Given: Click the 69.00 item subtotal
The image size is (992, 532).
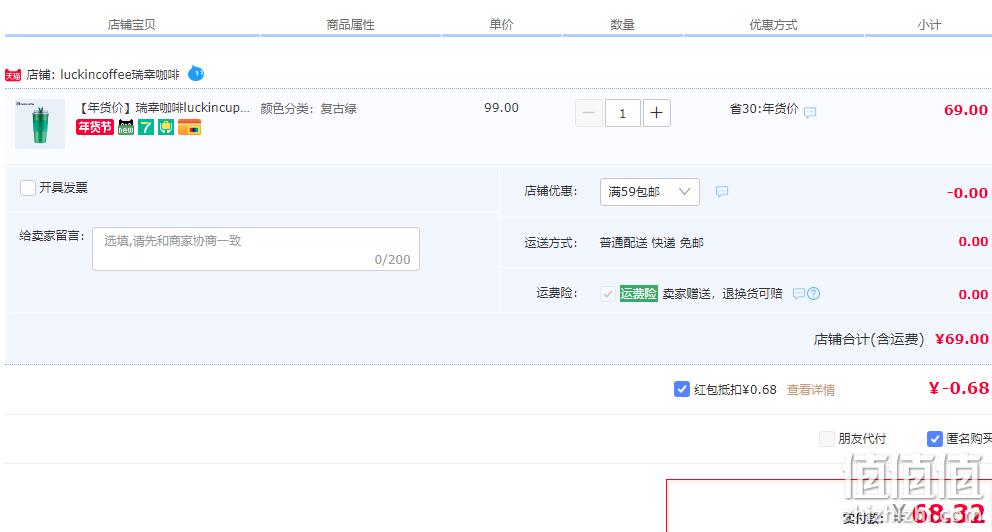Looking at the screenshot, I should click(965, 110).
